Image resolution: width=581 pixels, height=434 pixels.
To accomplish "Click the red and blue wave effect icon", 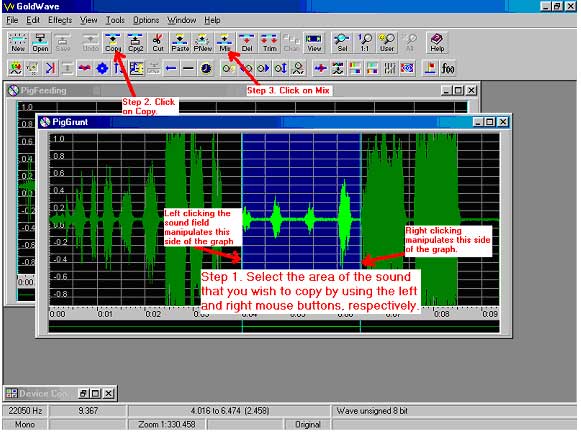I will coord(85,68).
